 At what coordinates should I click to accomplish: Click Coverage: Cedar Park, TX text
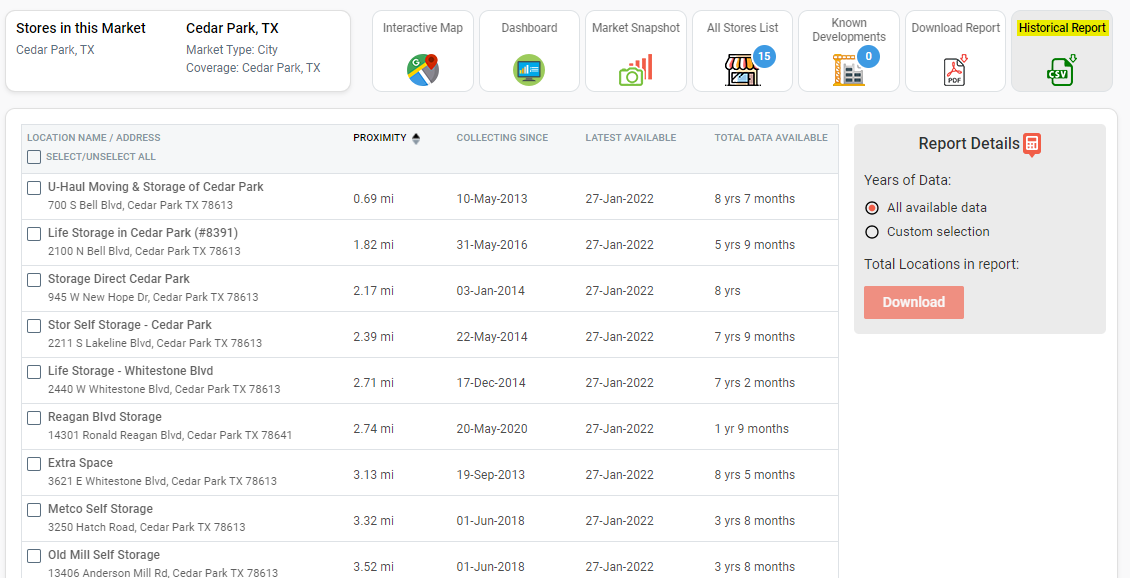[x=253, y=68]
